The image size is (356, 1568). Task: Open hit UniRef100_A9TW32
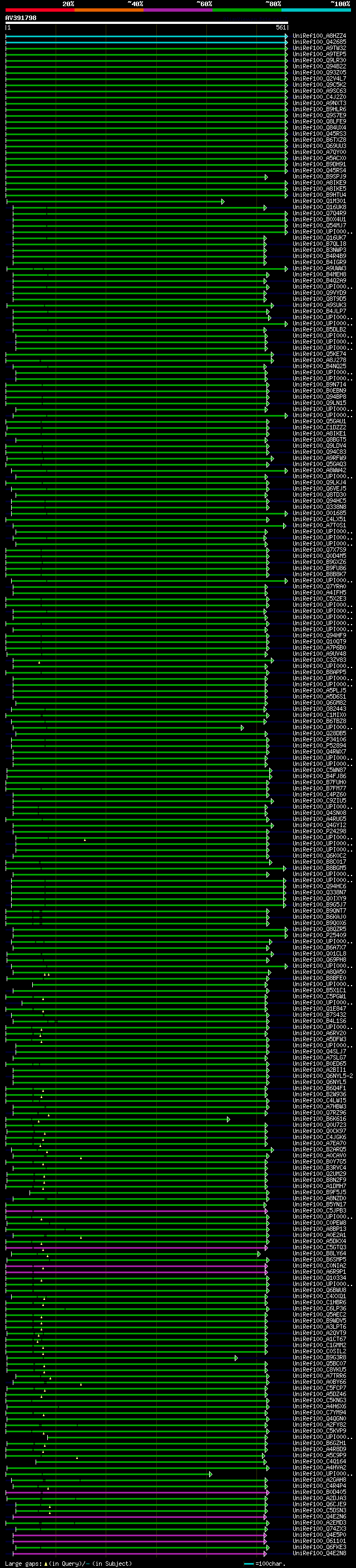click(319, 48)
